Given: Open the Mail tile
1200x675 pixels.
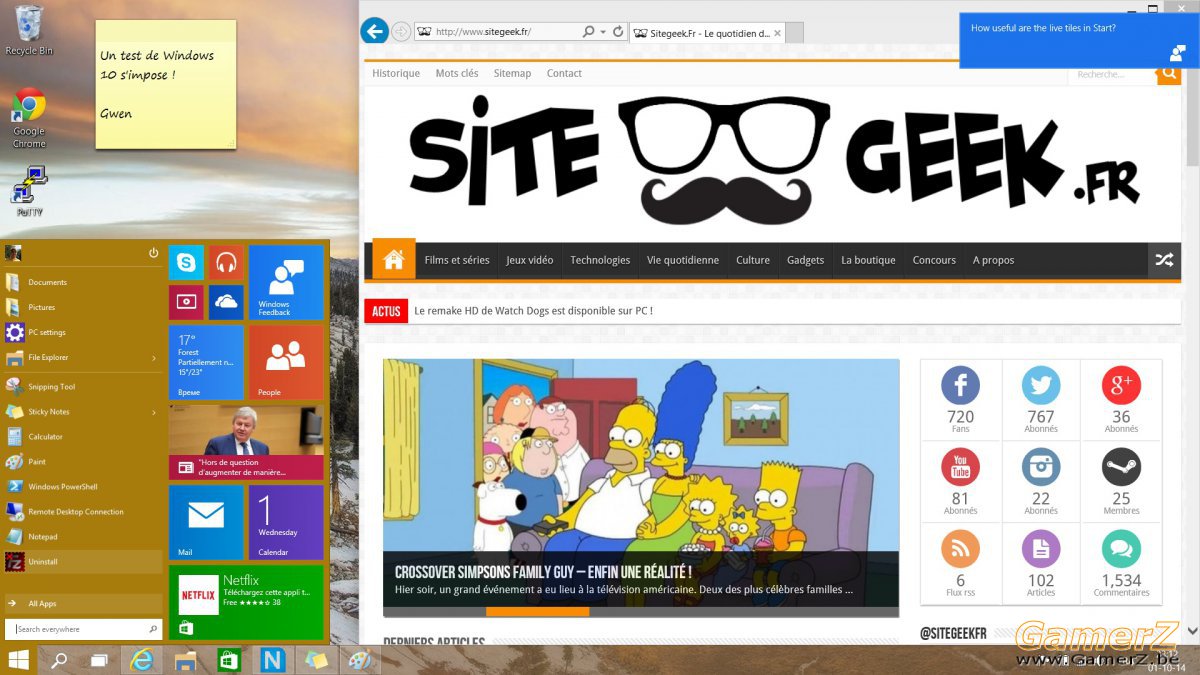Looking at the screenshot, I should [x=206, y=522].
